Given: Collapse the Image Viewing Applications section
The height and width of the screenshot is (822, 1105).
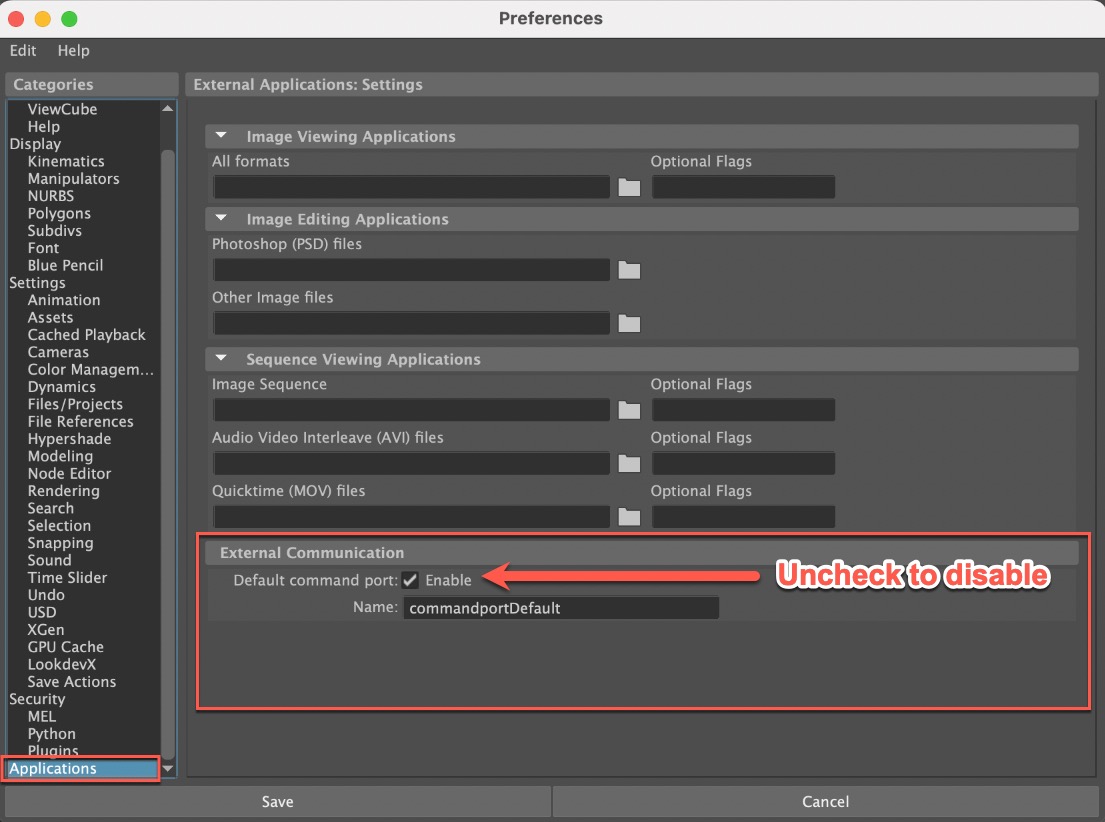Looking at the screenshot, I should pos(220,136).
